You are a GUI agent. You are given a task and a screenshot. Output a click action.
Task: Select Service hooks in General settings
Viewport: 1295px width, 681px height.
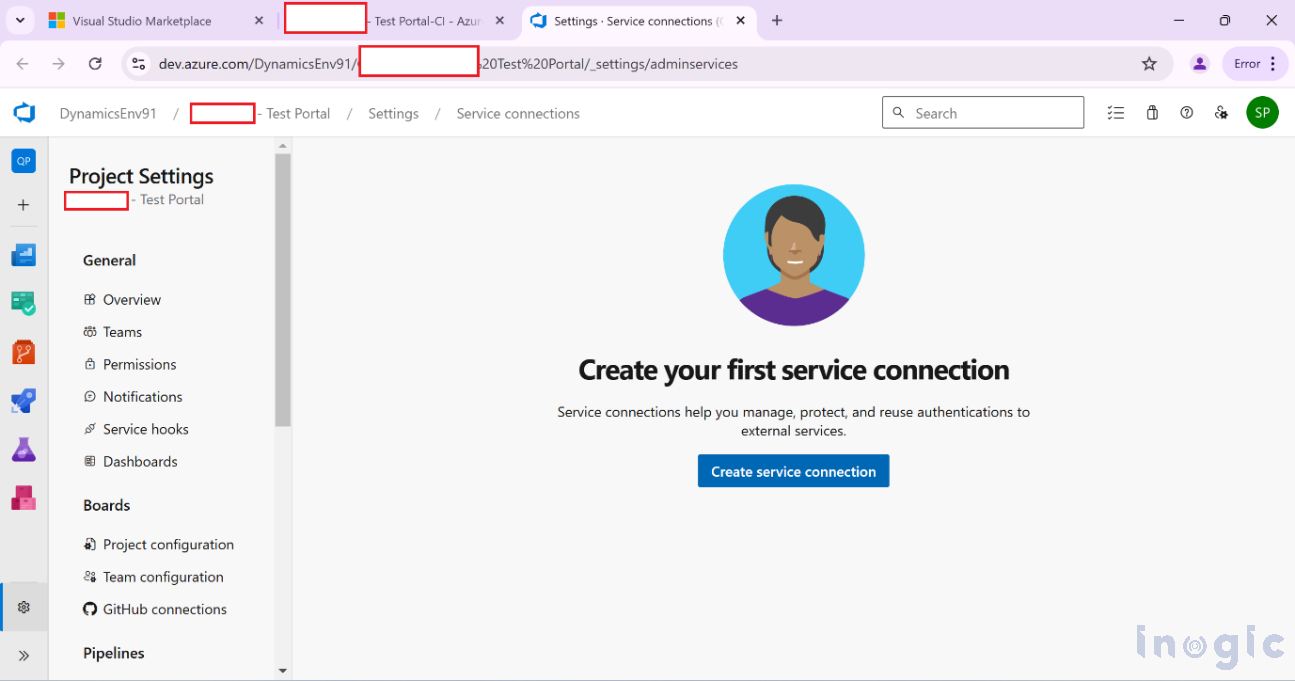coord(145,429)
